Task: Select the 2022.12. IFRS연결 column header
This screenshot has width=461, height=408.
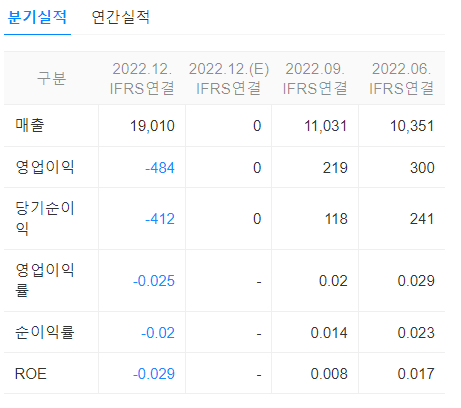Action: click(x=142, y=79)
